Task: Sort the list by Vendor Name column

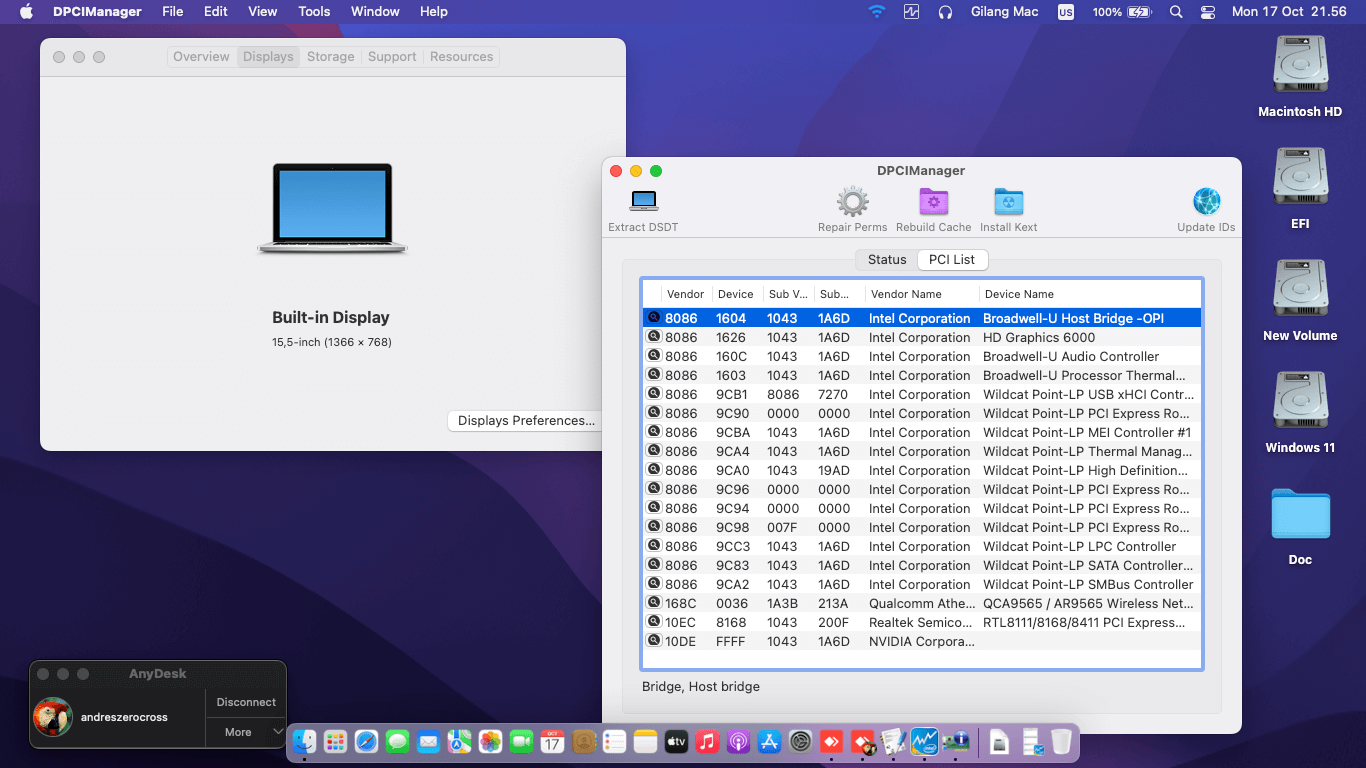Action: [x=906, y=294]
